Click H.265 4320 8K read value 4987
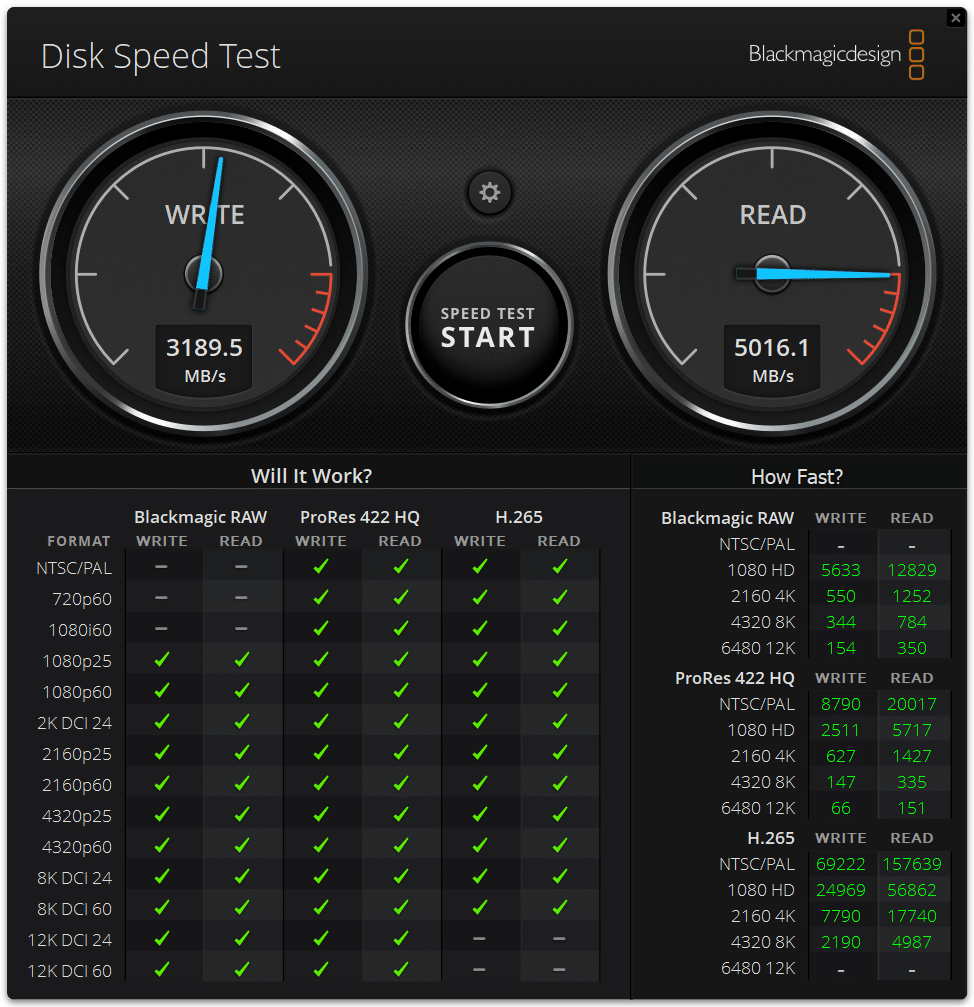The image size is (974, 1007). click(912, 942)
